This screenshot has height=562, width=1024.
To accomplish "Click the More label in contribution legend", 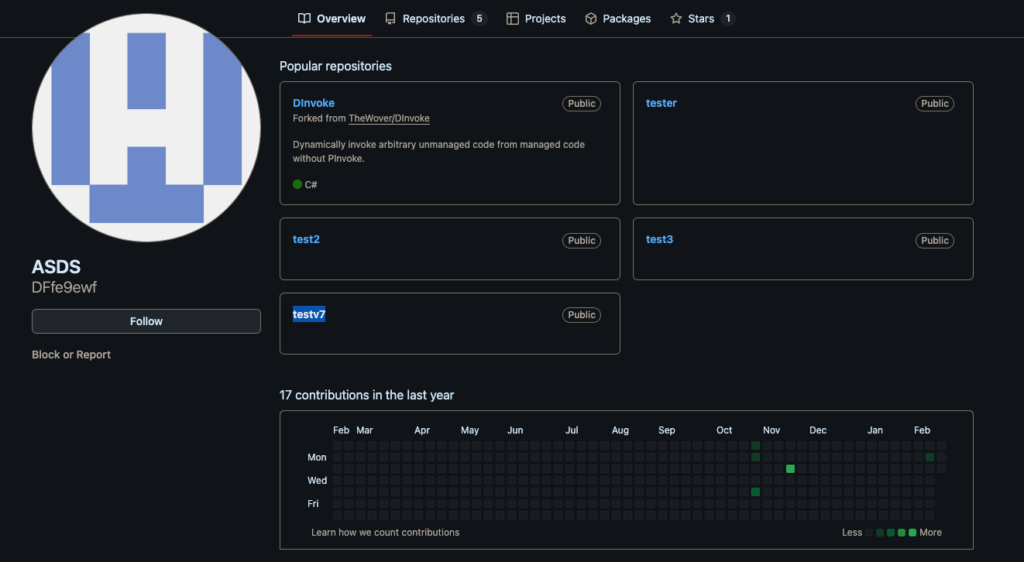I will pos(931,533).
